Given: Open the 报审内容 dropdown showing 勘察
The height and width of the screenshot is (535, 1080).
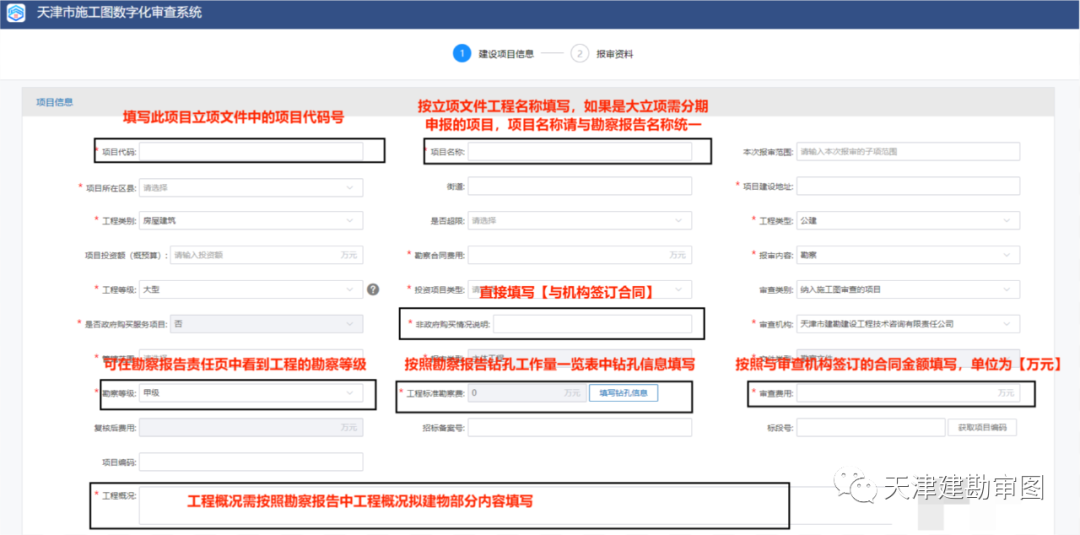Looking at the screenshot, I should pos(908,255).
